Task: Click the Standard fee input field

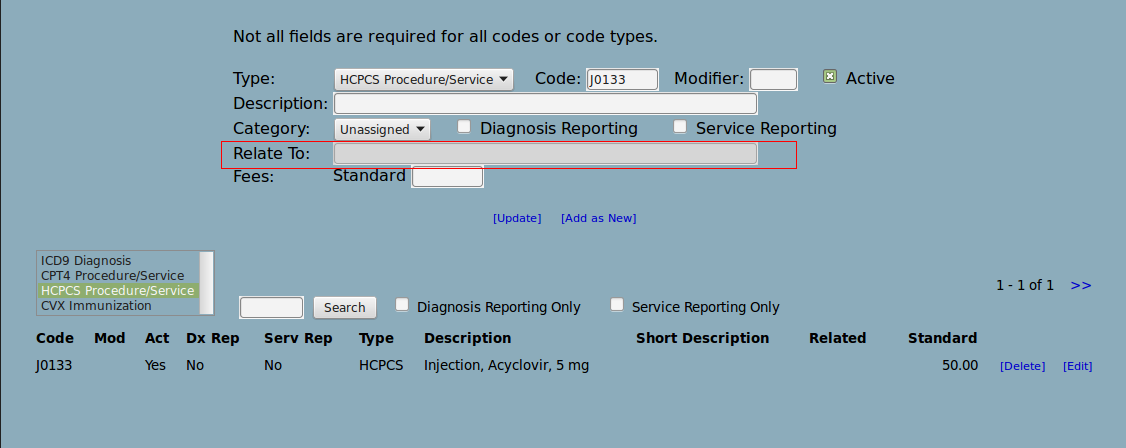Action: 447,177
